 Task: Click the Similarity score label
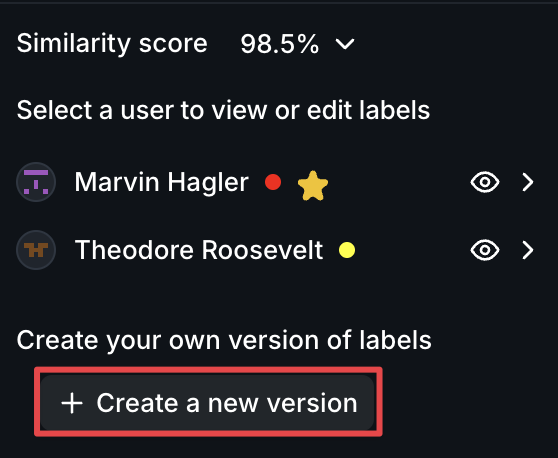click(x=112, y=43)
